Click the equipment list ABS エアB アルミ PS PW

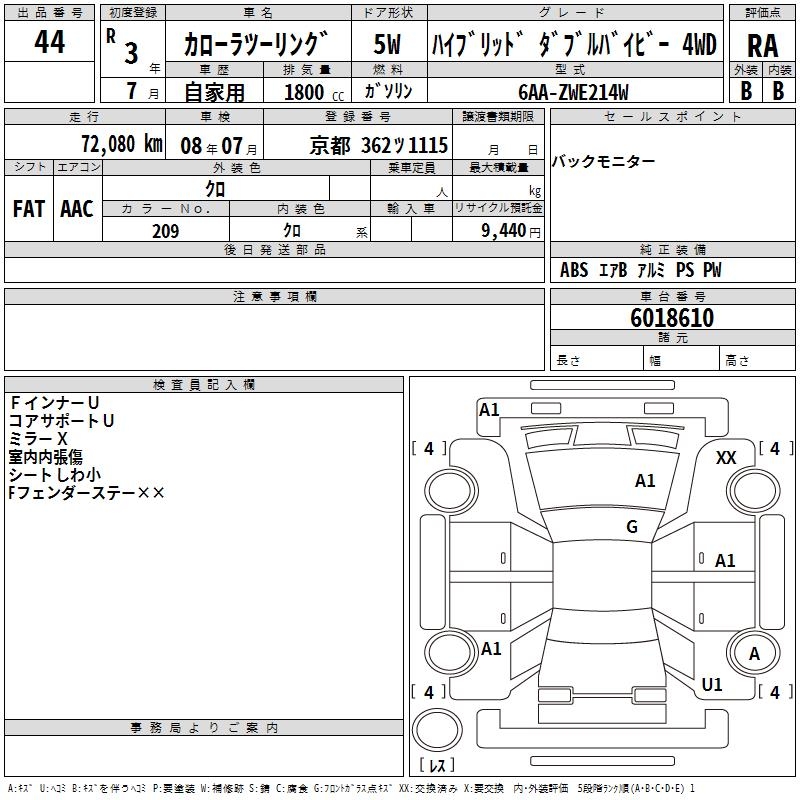640,269
